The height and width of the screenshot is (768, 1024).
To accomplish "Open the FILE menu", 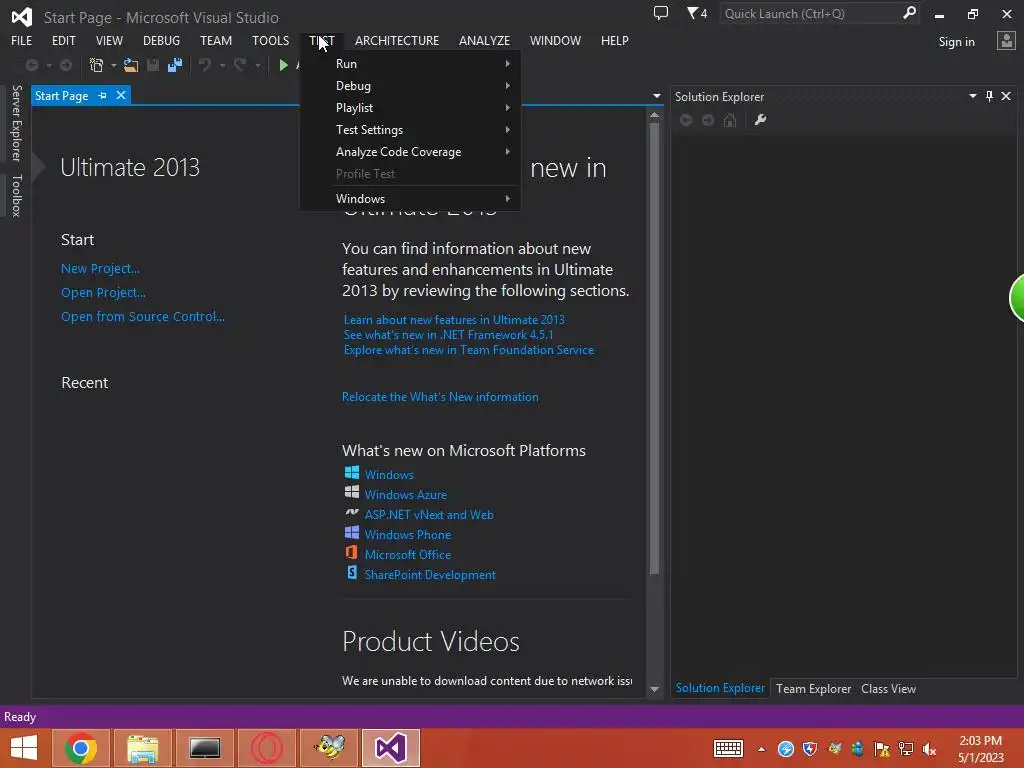I will click(22, 40).
